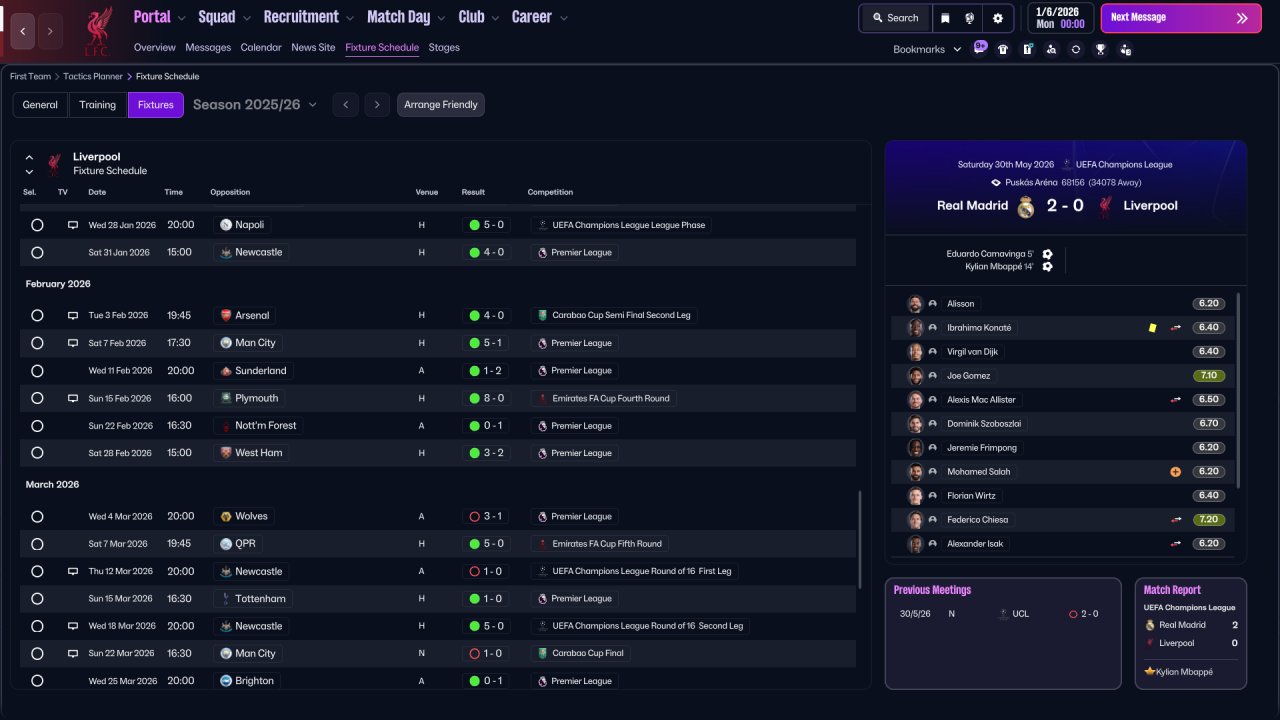This screenshot has height=720, width=1280.
Task: Open the world globe icon in the top bar
Action: tap(970, 18)
